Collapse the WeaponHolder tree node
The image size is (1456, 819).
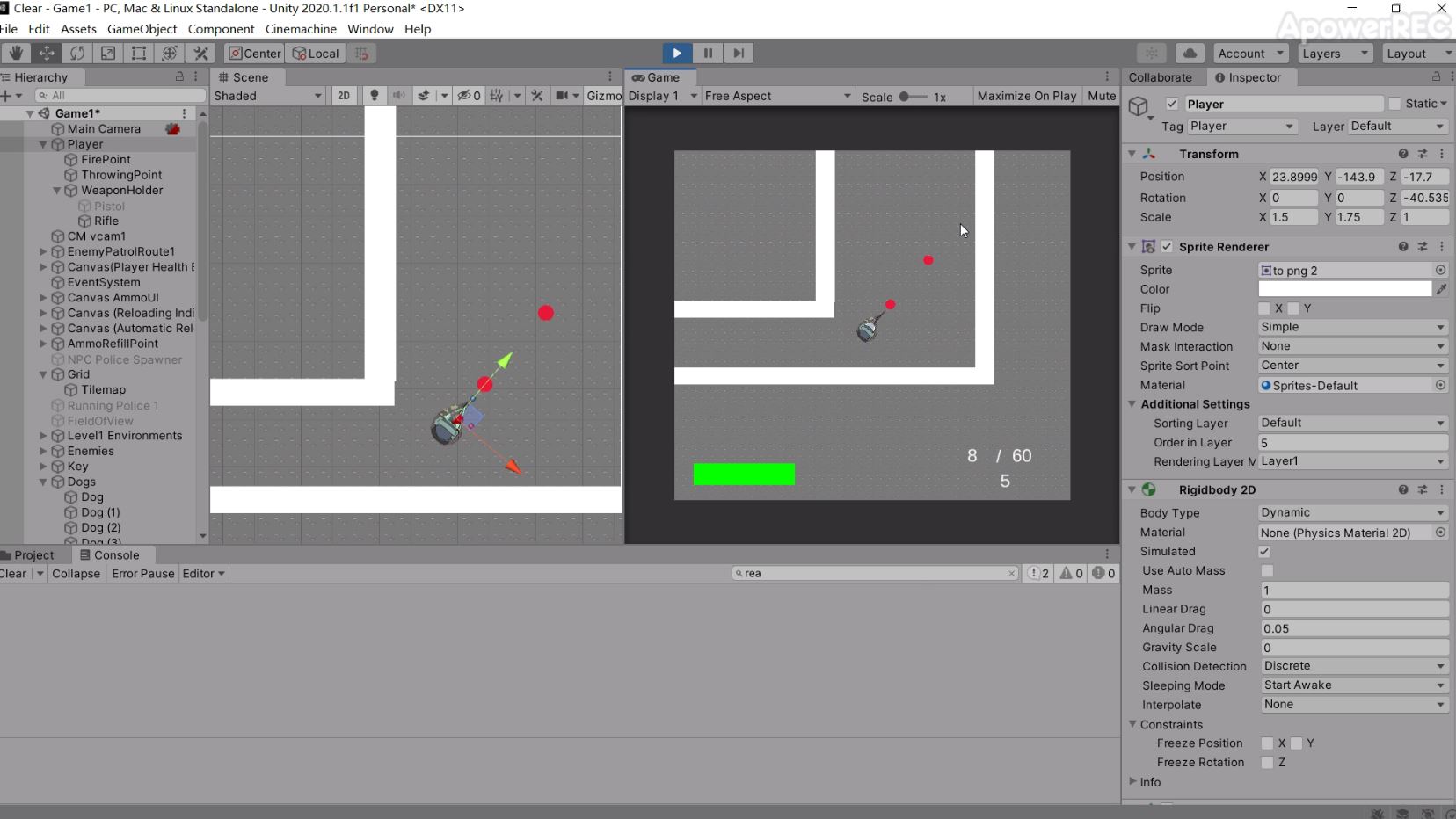click(57, 191)
